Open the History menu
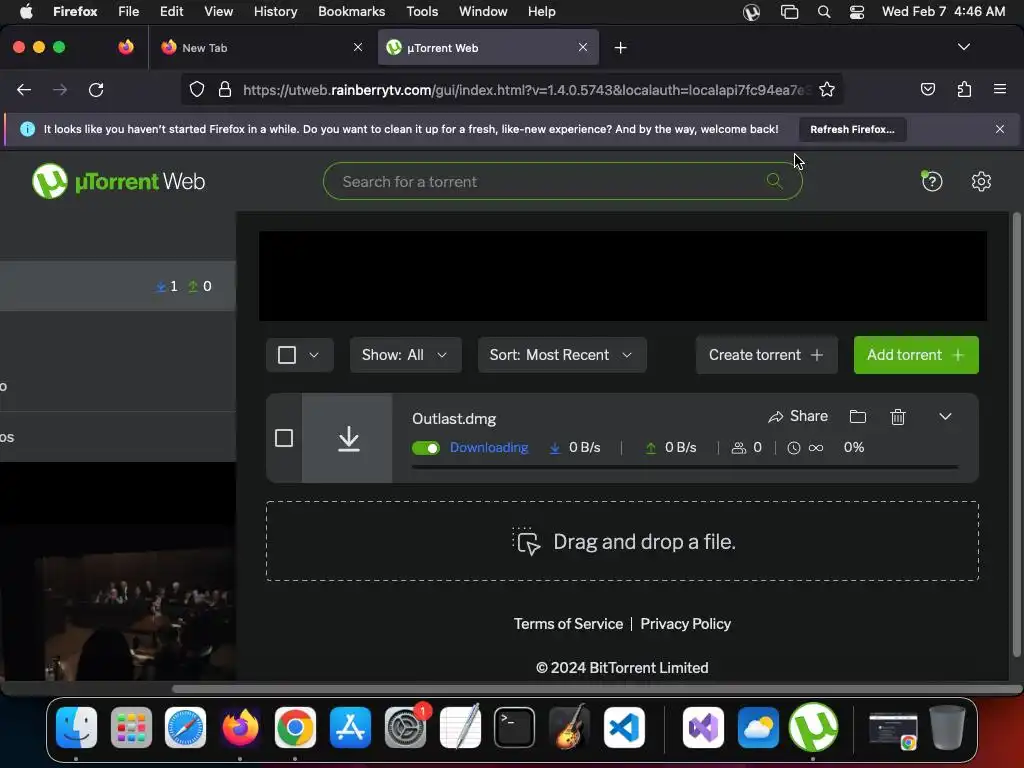Viewport: 1024px width, 768px height. coord(275,12)
